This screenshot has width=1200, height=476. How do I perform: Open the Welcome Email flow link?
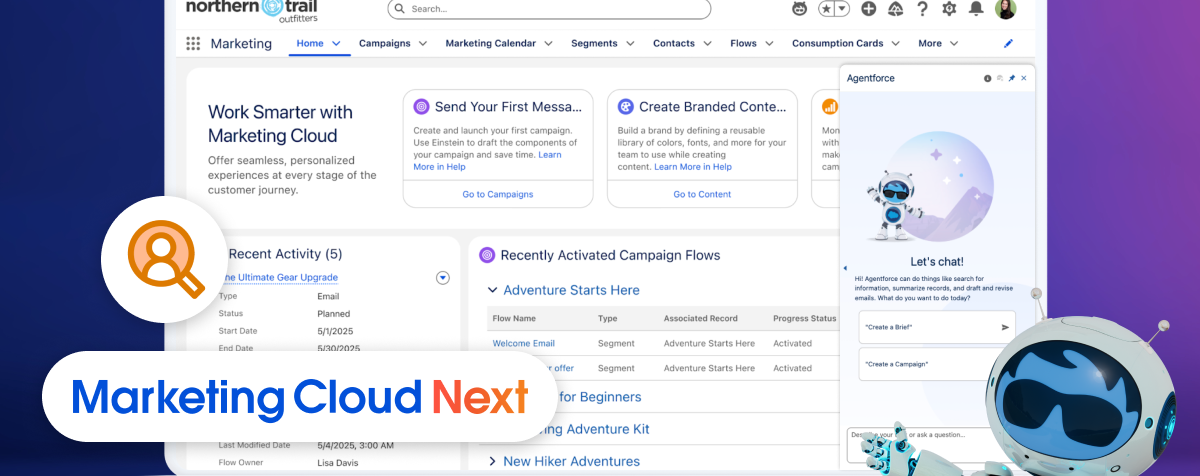pyautogui.click(x=523, y=343)
